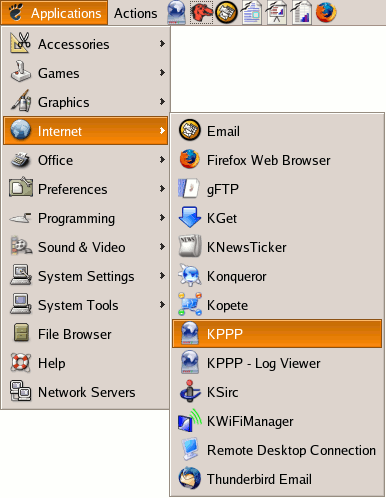The image size is (386, 498).
Task: Open the presentation launcher in top panel
Action: coord(276,13)
